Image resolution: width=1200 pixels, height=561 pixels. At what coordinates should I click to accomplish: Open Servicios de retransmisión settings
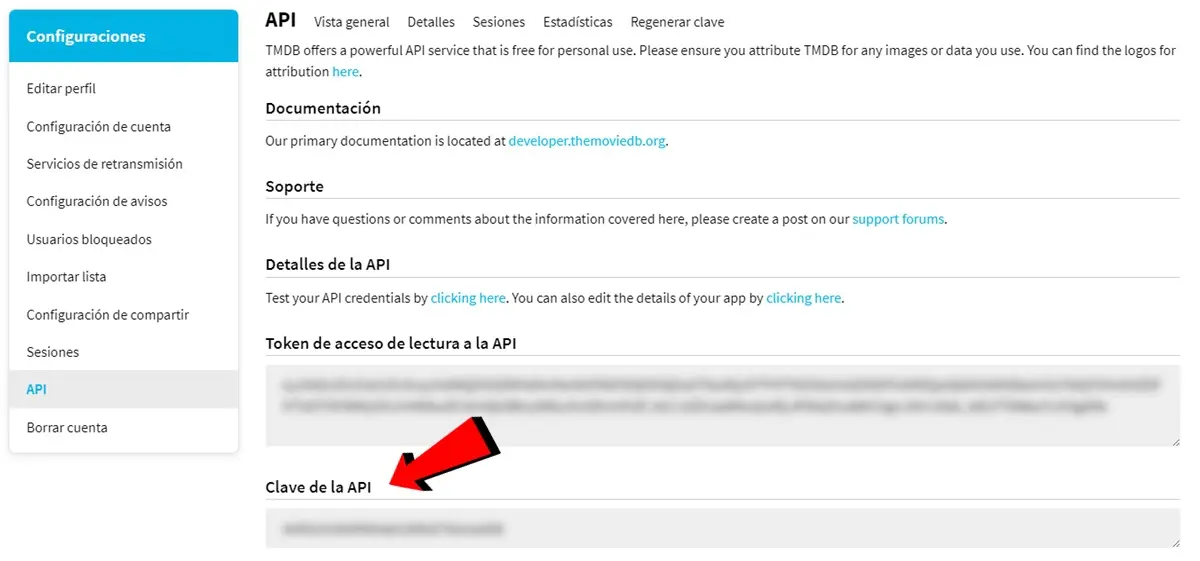pyautogui.click(x=104, y=164)
